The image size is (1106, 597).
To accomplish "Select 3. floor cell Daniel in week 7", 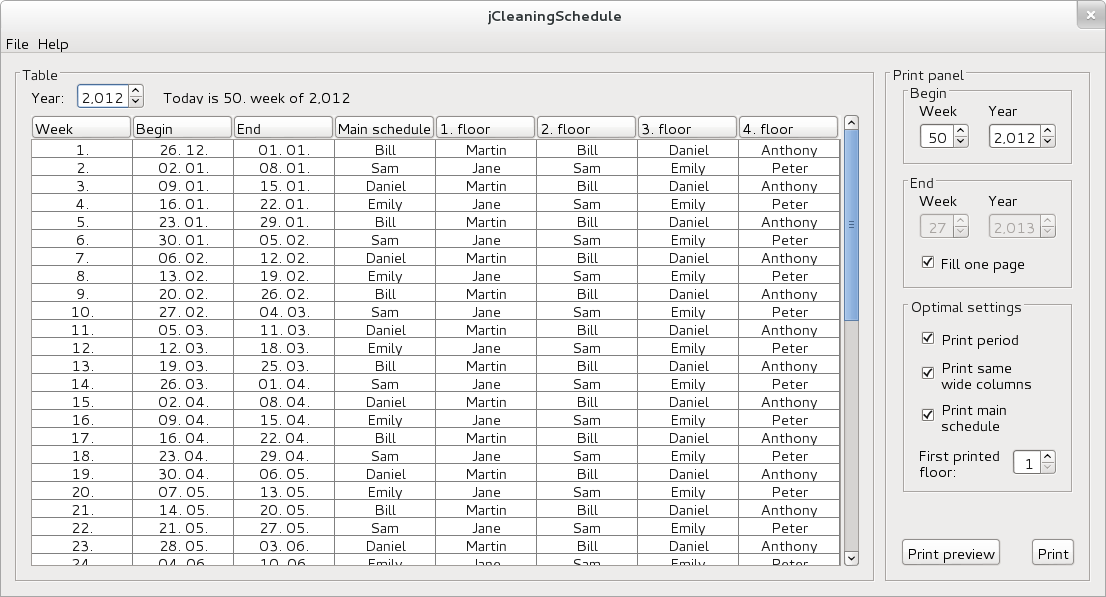I will point(688,258).
